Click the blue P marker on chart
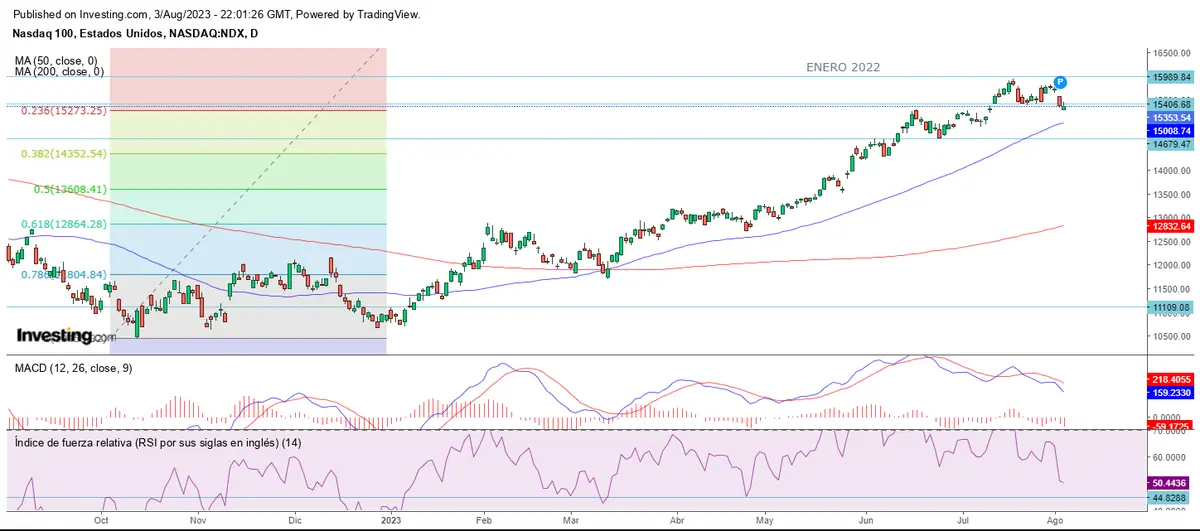Screen dimensions: 1200x531 [x=1060, y=82]
